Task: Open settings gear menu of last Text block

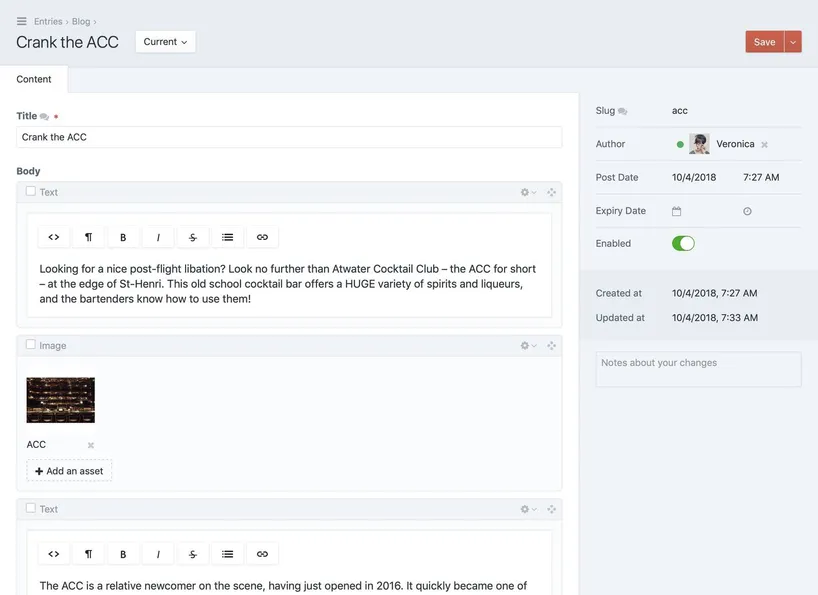Action: click(x=528, y=509)
